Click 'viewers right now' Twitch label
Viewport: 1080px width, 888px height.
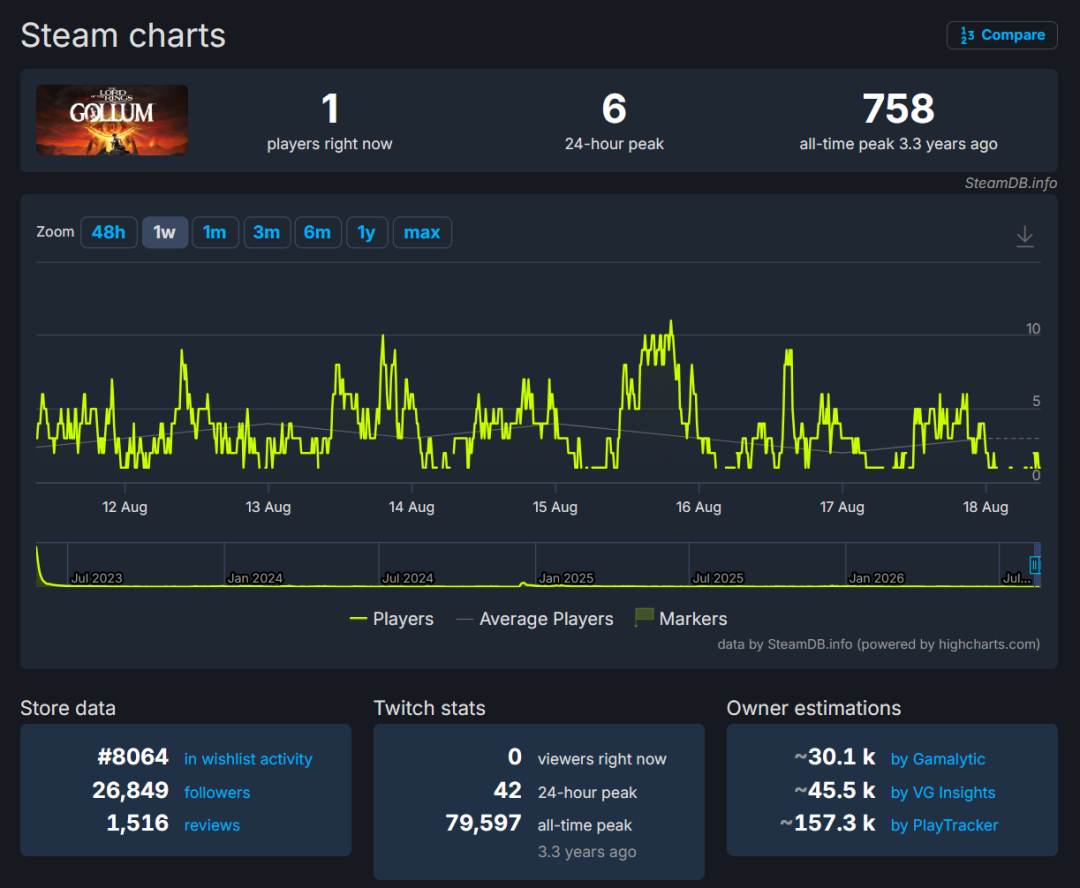tap(602, 759)
